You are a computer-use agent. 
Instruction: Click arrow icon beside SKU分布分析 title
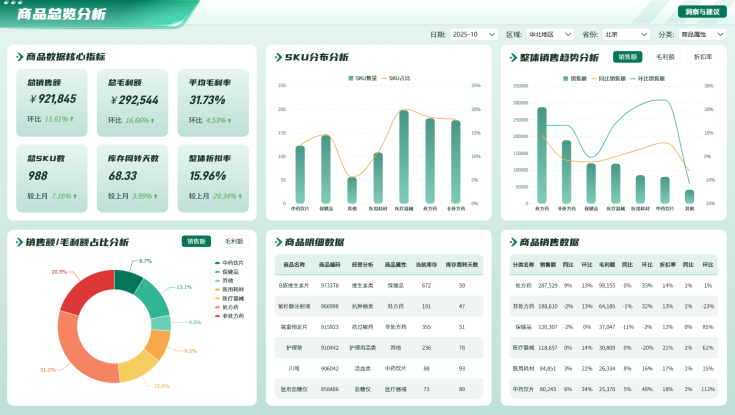tap(277, 57)
